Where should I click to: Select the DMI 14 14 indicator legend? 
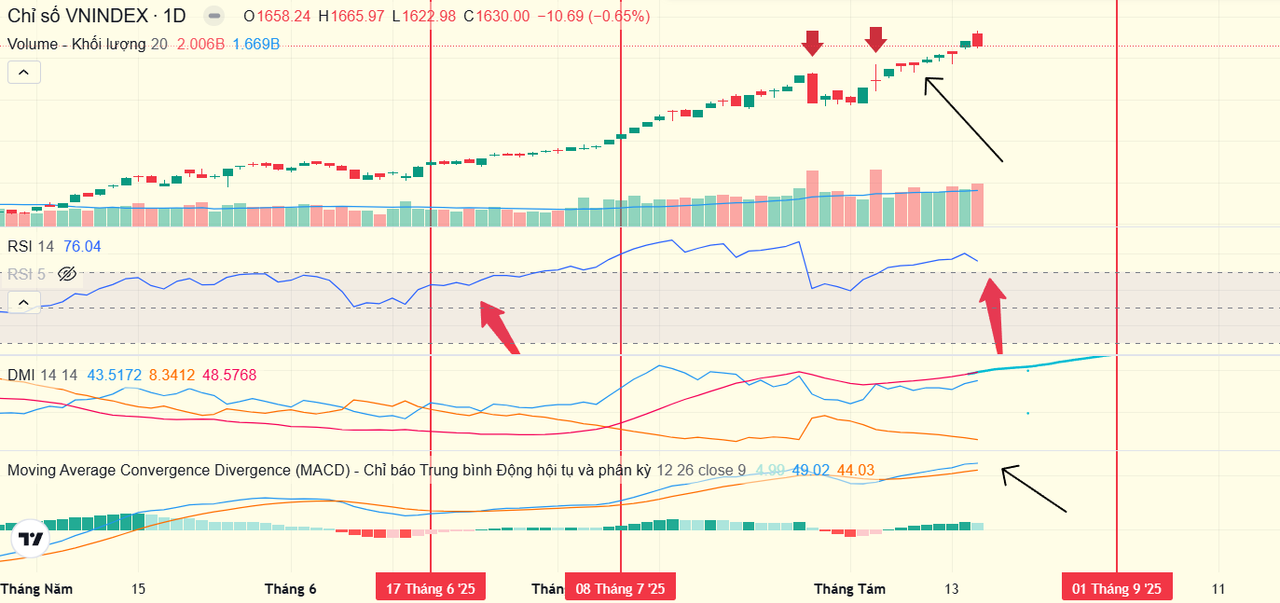(x=42, y=375)
